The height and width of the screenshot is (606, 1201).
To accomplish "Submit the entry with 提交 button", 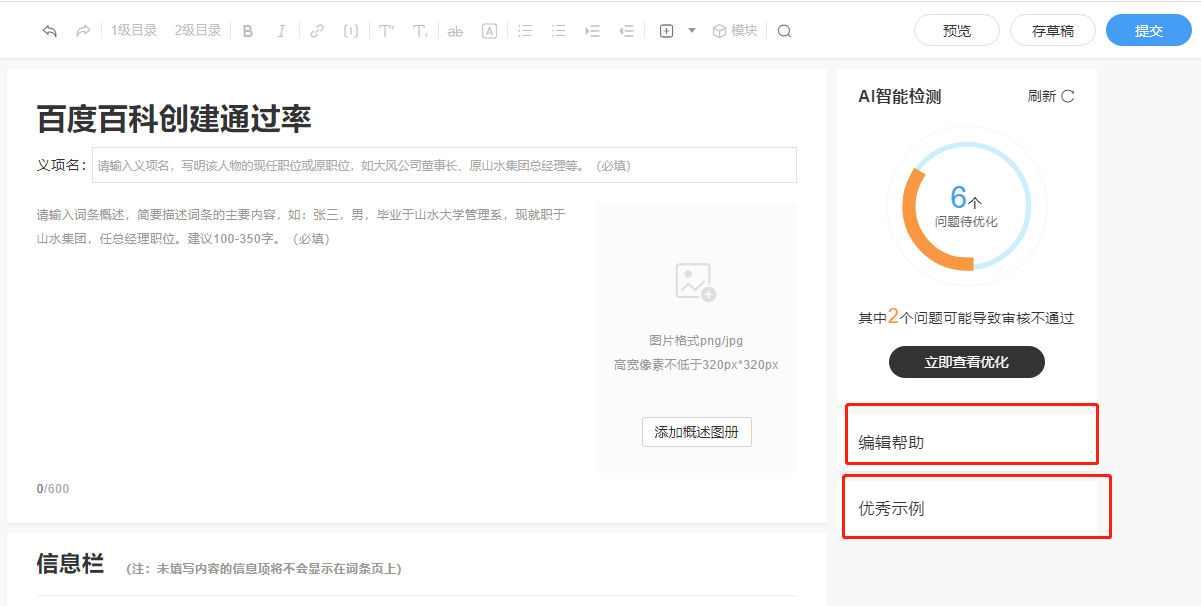I will tap(1149, 31).
